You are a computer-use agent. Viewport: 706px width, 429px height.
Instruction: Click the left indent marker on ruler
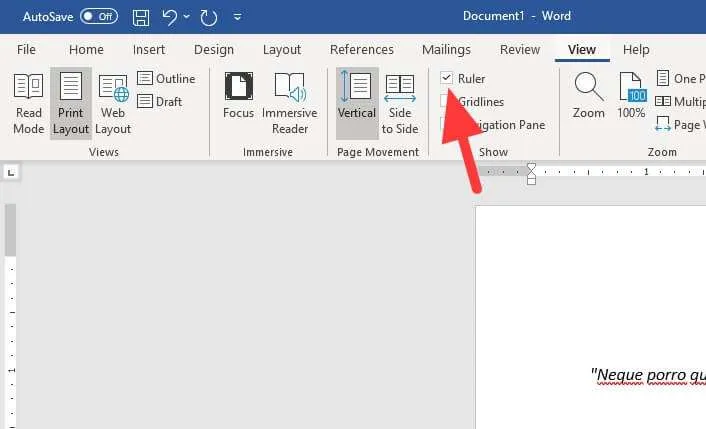click(x=531, y=181)
